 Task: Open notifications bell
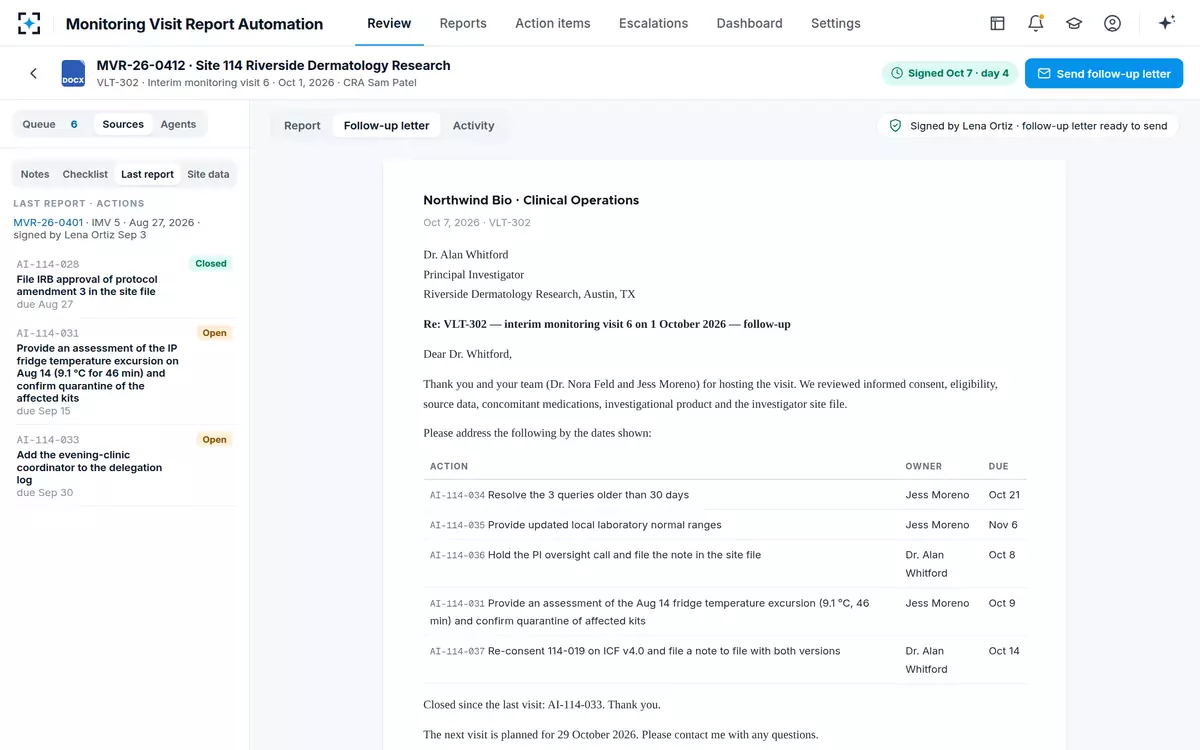pos(1036,23)
